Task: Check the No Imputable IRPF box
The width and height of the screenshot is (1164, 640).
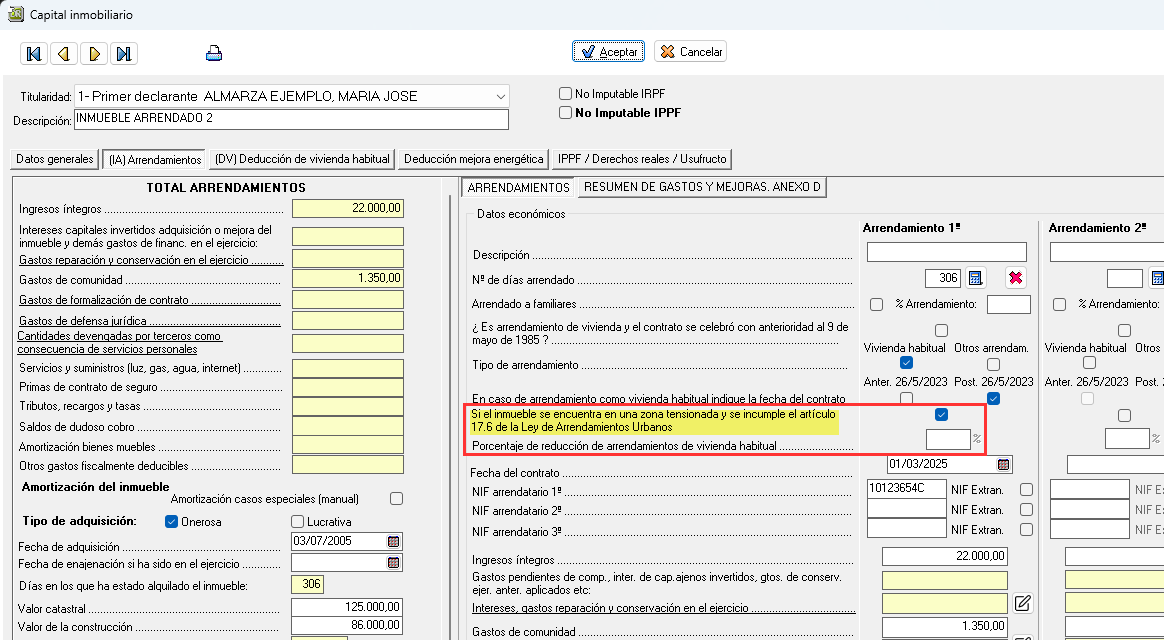Action: coord(566,94)
